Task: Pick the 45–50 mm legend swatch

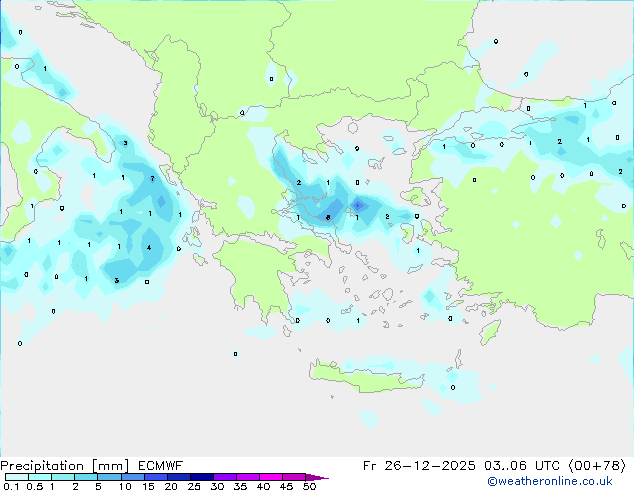Action: (294, 477)
